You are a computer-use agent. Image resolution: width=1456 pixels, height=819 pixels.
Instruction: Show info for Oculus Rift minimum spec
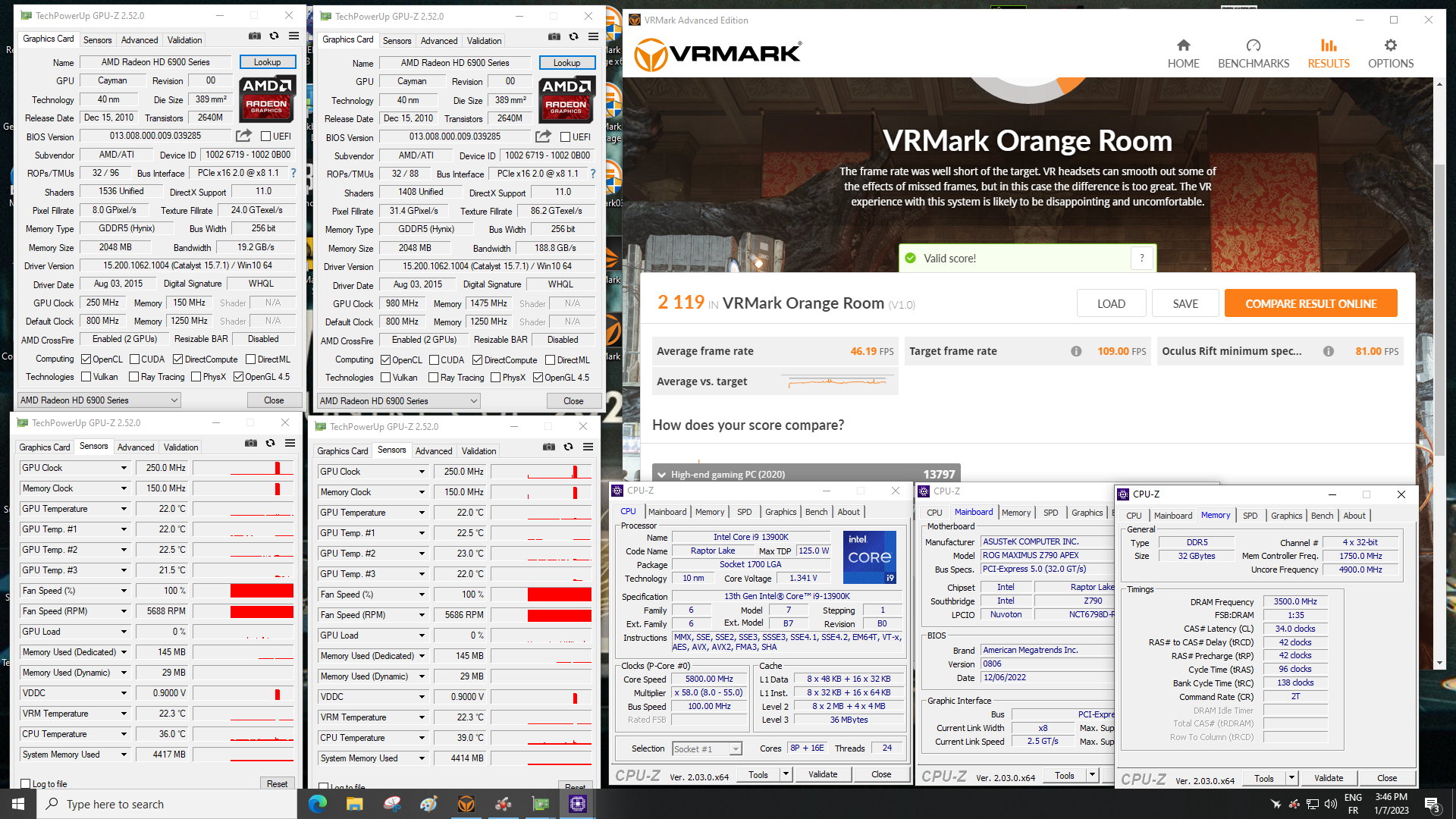click(x=1329, y=351)
